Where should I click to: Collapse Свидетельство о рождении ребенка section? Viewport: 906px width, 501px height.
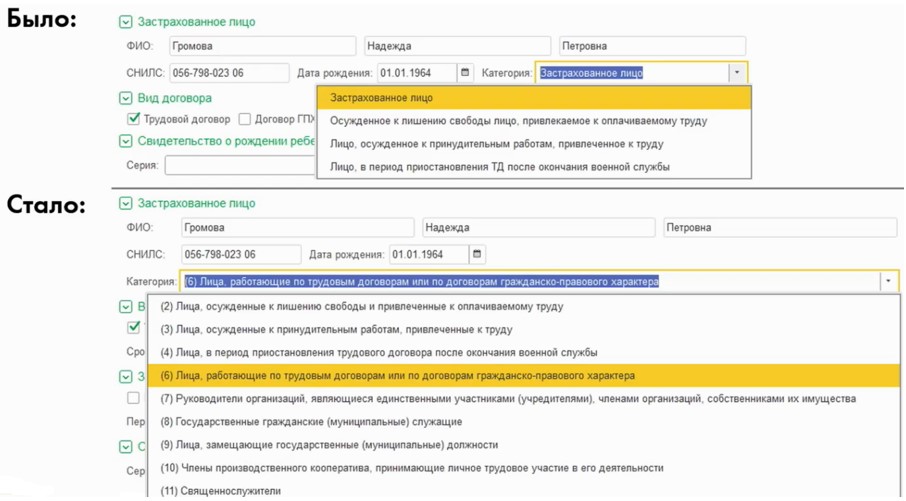coord(125,141)
